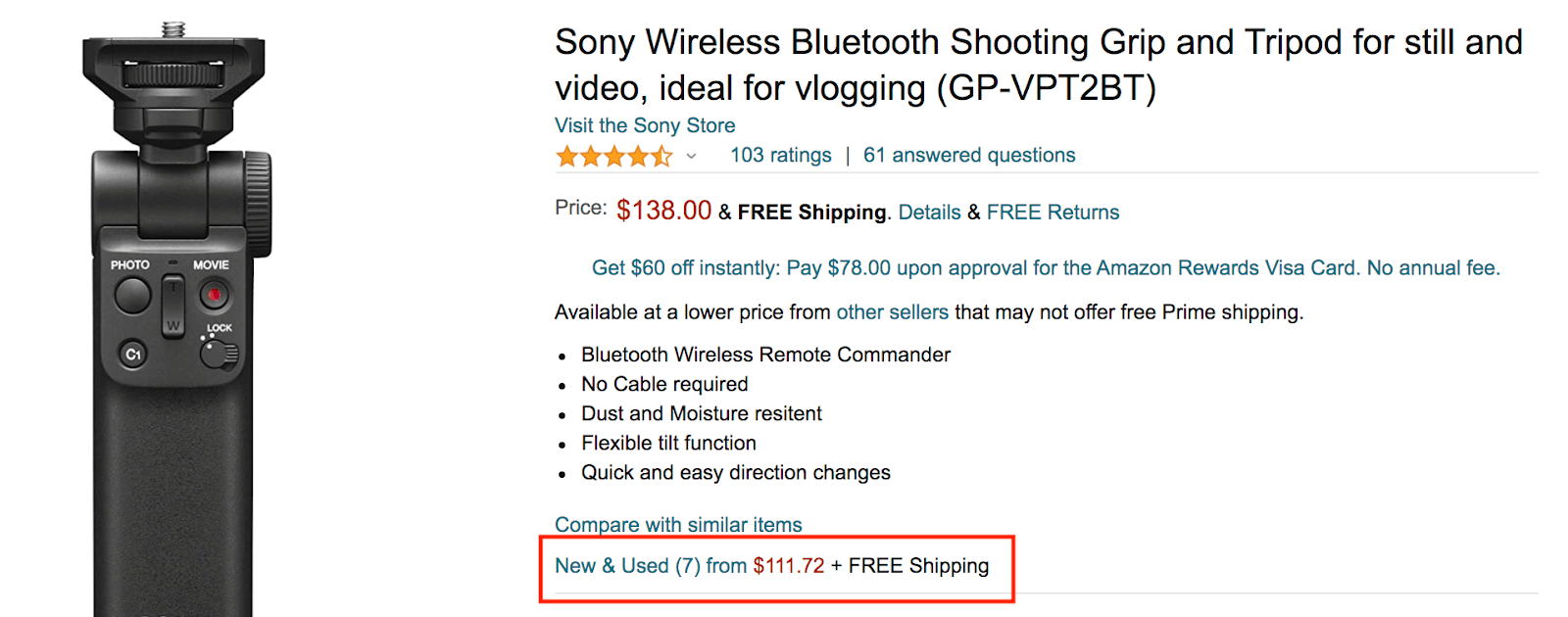Open shipping Details link
The height and width of the screenshot is (617, 1568).
[929, 213]
